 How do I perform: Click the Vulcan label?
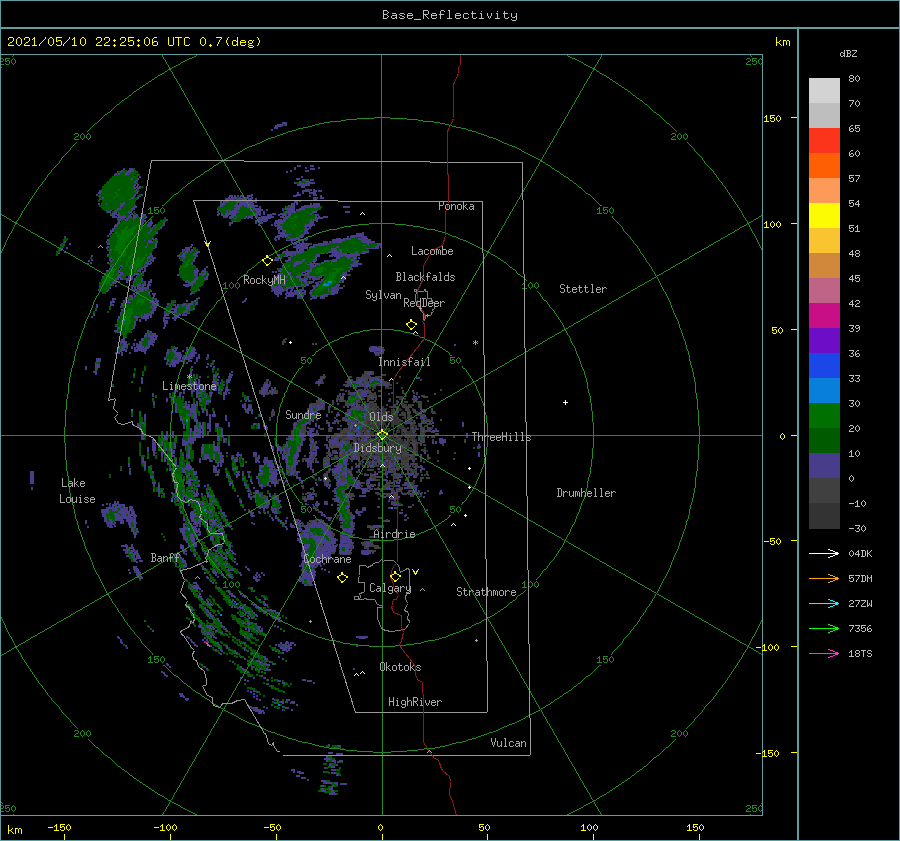tap(509, 743)
